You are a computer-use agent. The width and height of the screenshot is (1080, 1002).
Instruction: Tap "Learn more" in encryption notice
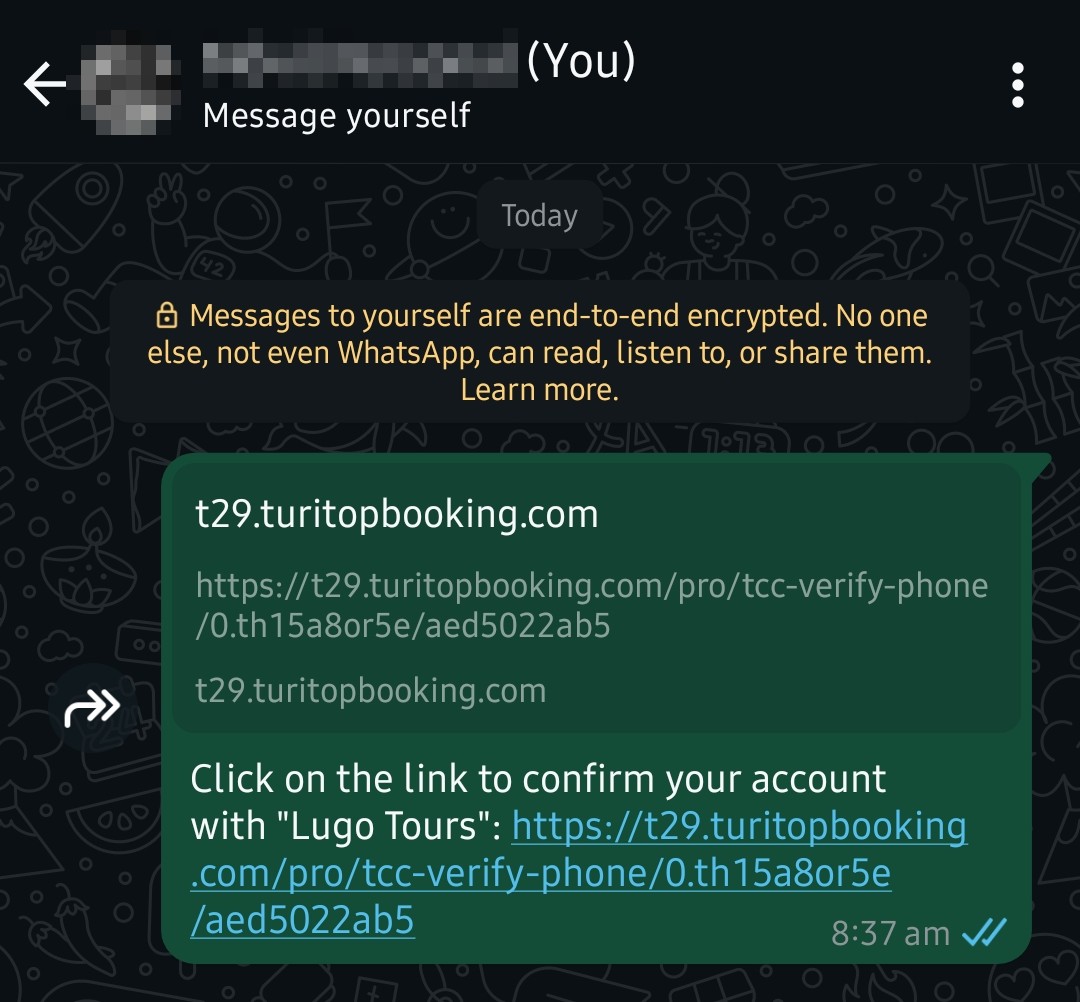pos(539,390)
